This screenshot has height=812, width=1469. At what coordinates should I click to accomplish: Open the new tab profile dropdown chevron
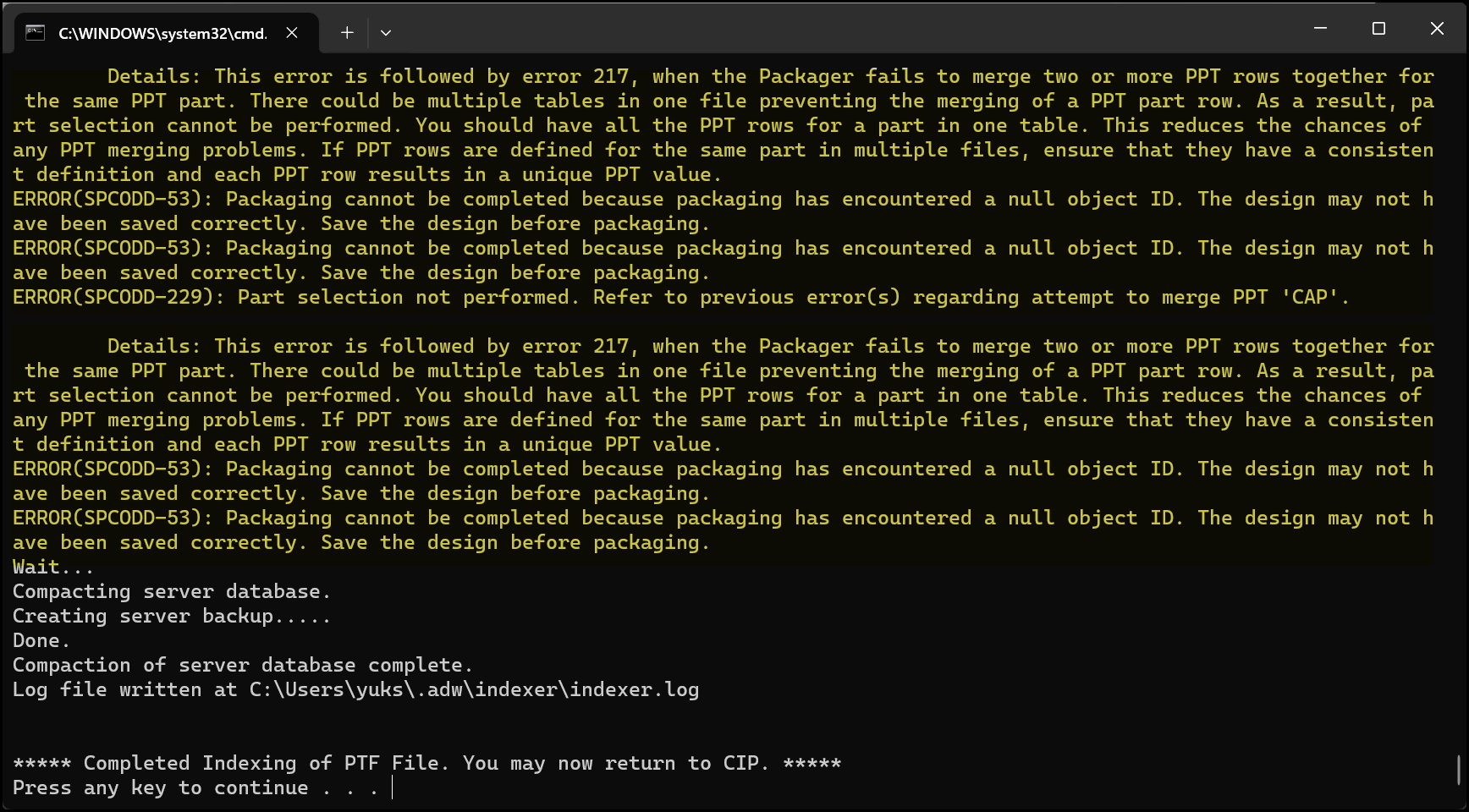pos(386,32)
